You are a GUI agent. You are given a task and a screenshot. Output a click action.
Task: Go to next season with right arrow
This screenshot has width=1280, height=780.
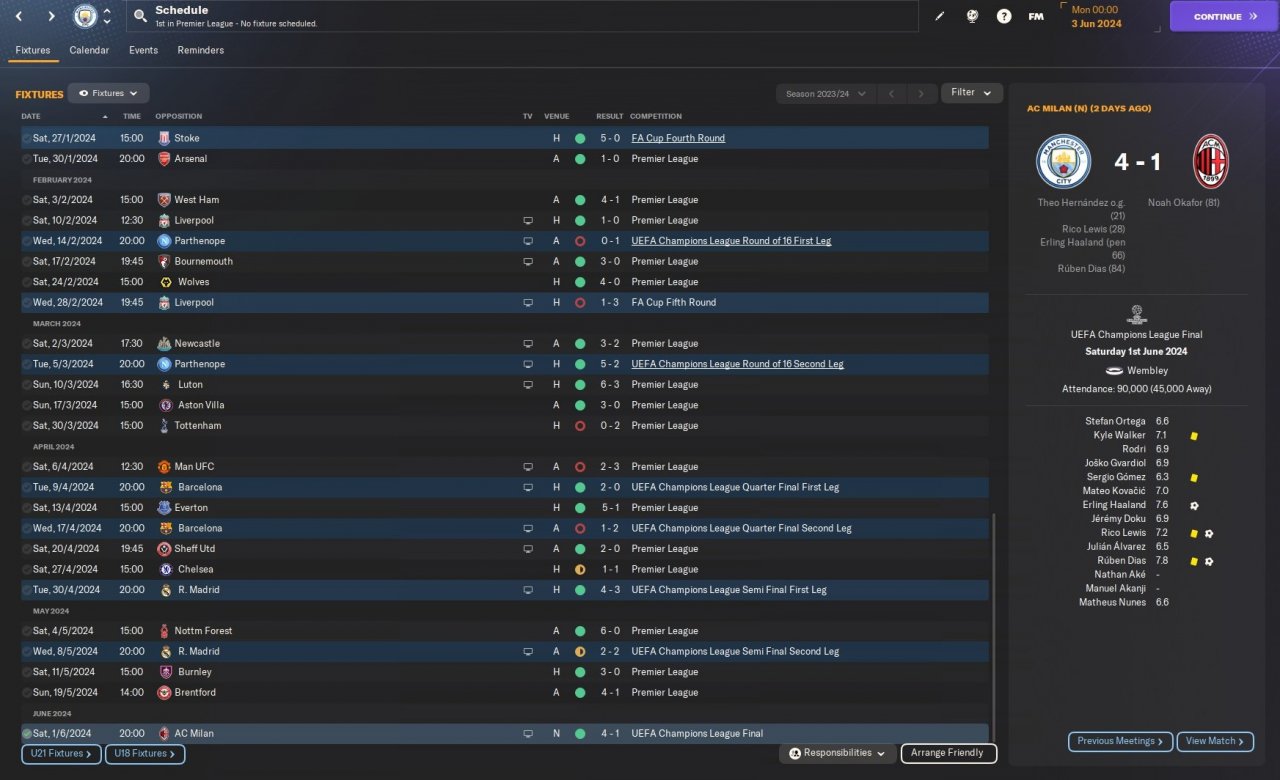[922, 93]
